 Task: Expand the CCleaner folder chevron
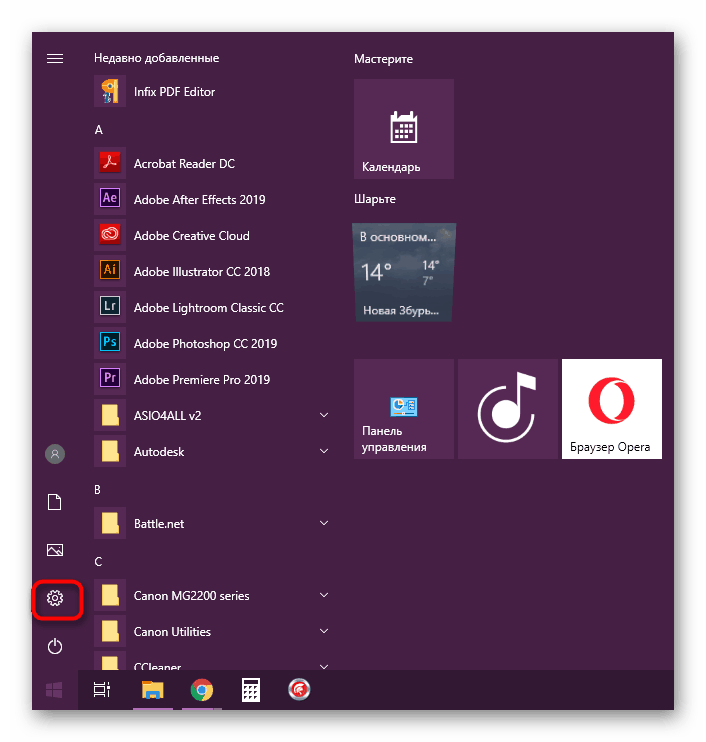click(x=324, y=666)
